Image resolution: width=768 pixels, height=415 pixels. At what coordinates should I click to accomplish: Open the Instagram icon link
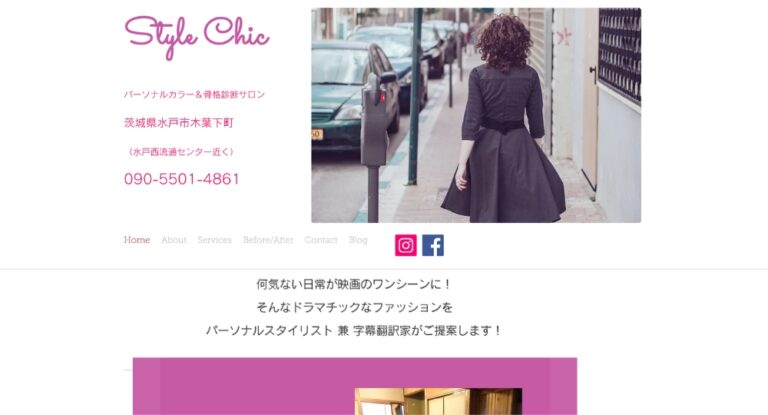[x=406, y=245]
